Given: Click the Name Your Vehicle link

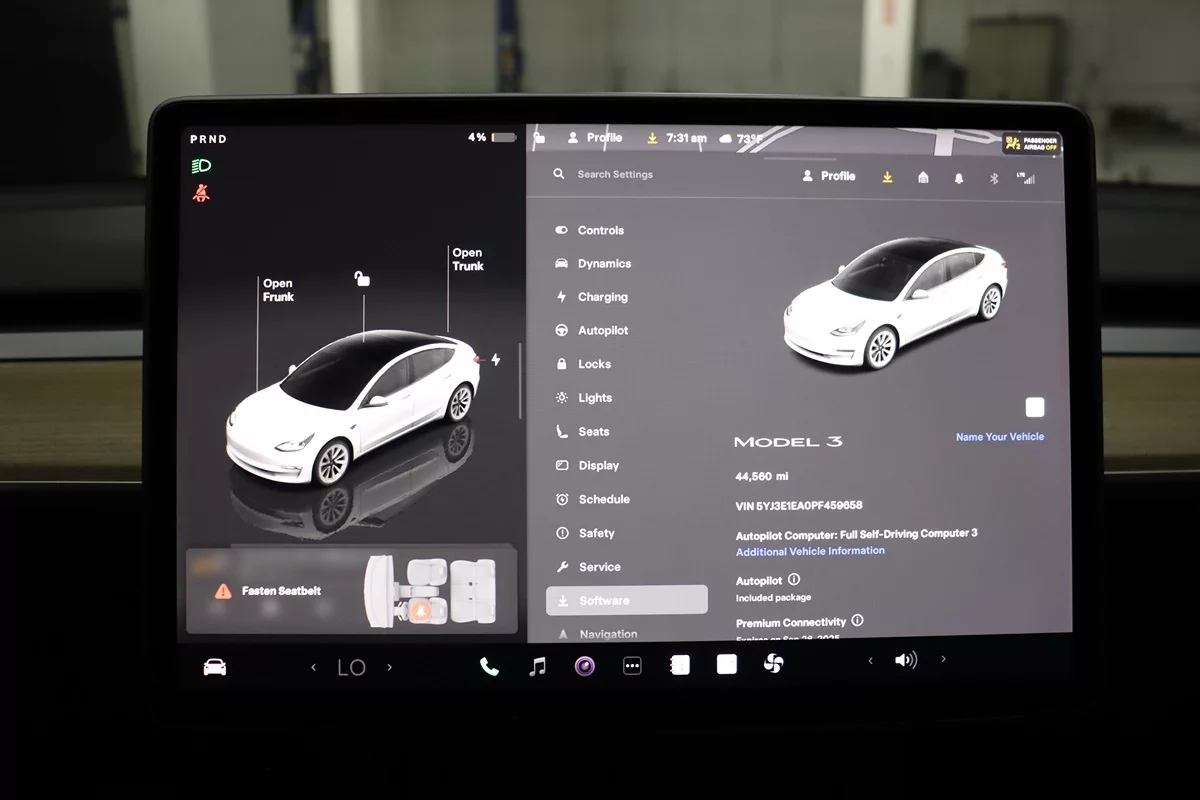Looking at the screenshot, I should (999, 437).
